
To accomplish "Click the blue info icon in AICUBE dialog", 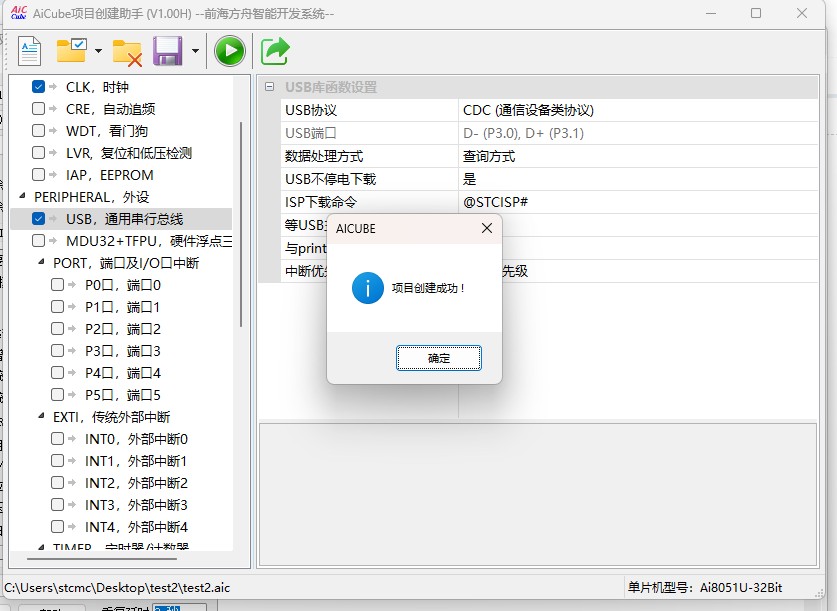I will pos(368,288).
